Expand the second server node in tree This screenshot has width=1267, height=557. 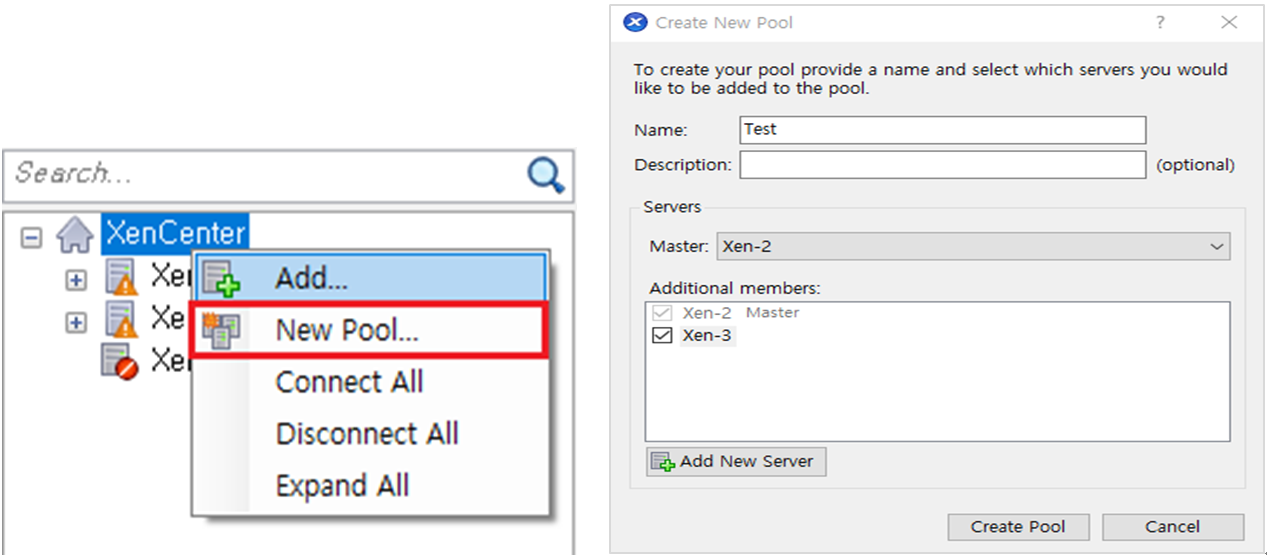[76, 323]
